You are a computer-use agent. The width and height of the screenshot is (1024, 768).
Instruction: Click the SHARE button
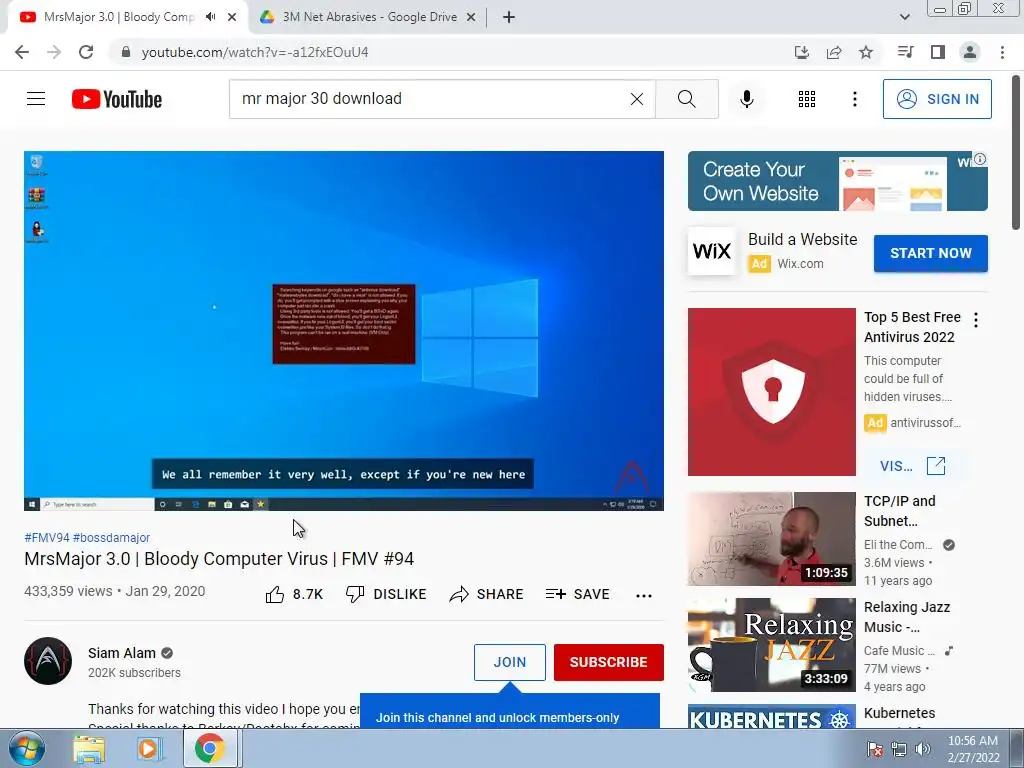487,594
